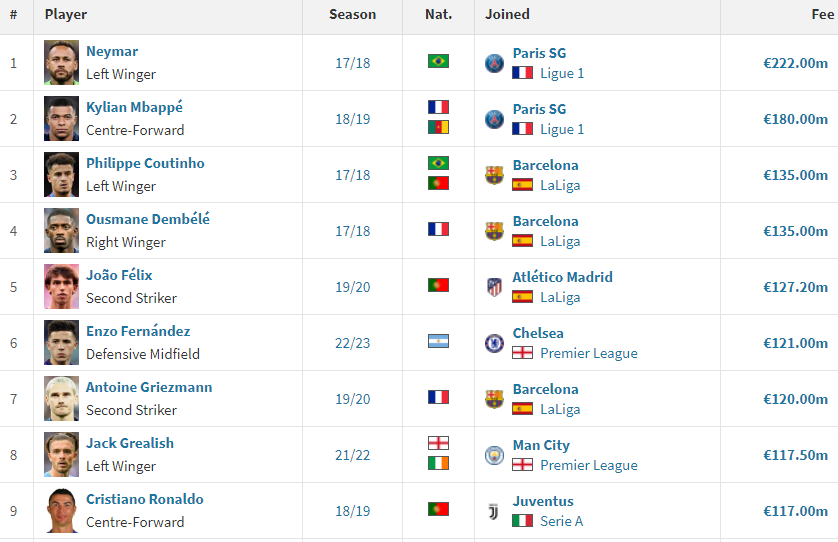The image size is (838, 542).
Task: Click the Argentina flag for Enzo Fernández
Action: (x=438, y=341)
